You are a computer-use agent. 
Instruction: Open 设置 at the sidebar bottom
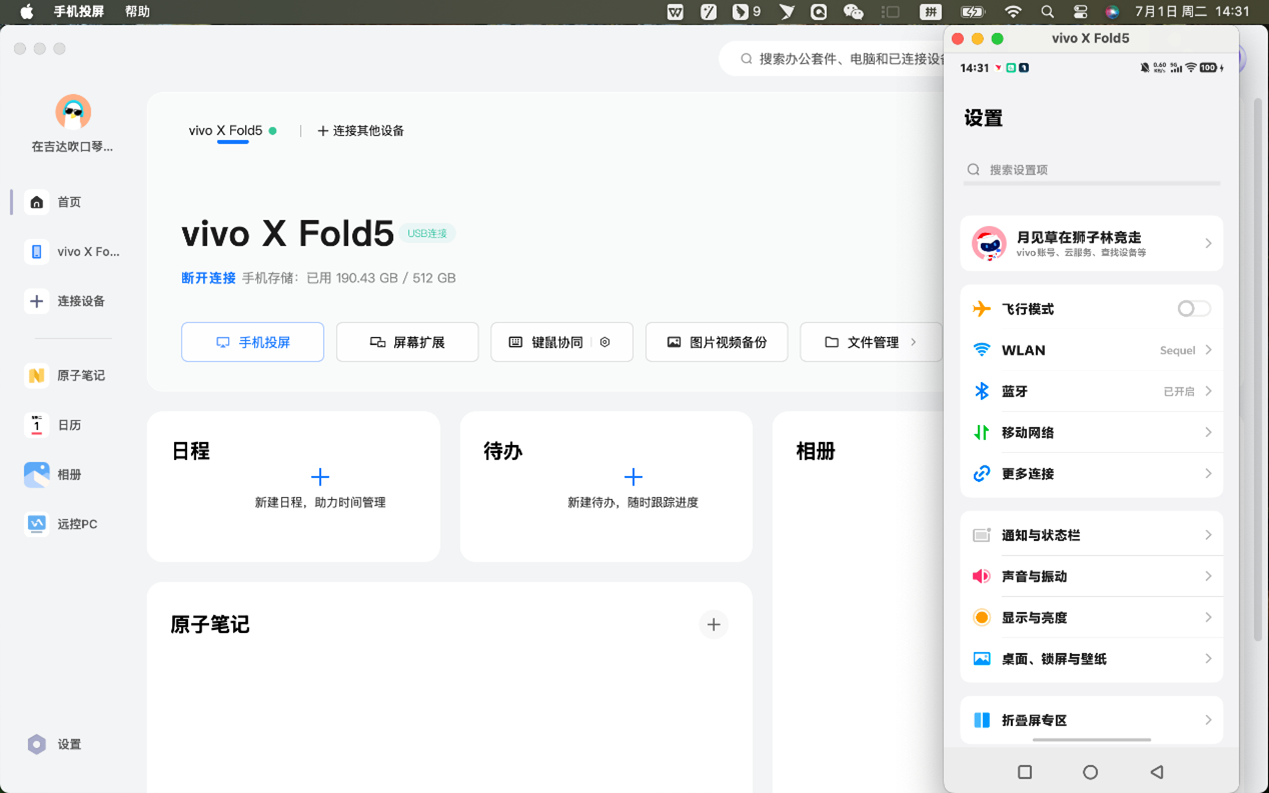(x=55, y=744)
